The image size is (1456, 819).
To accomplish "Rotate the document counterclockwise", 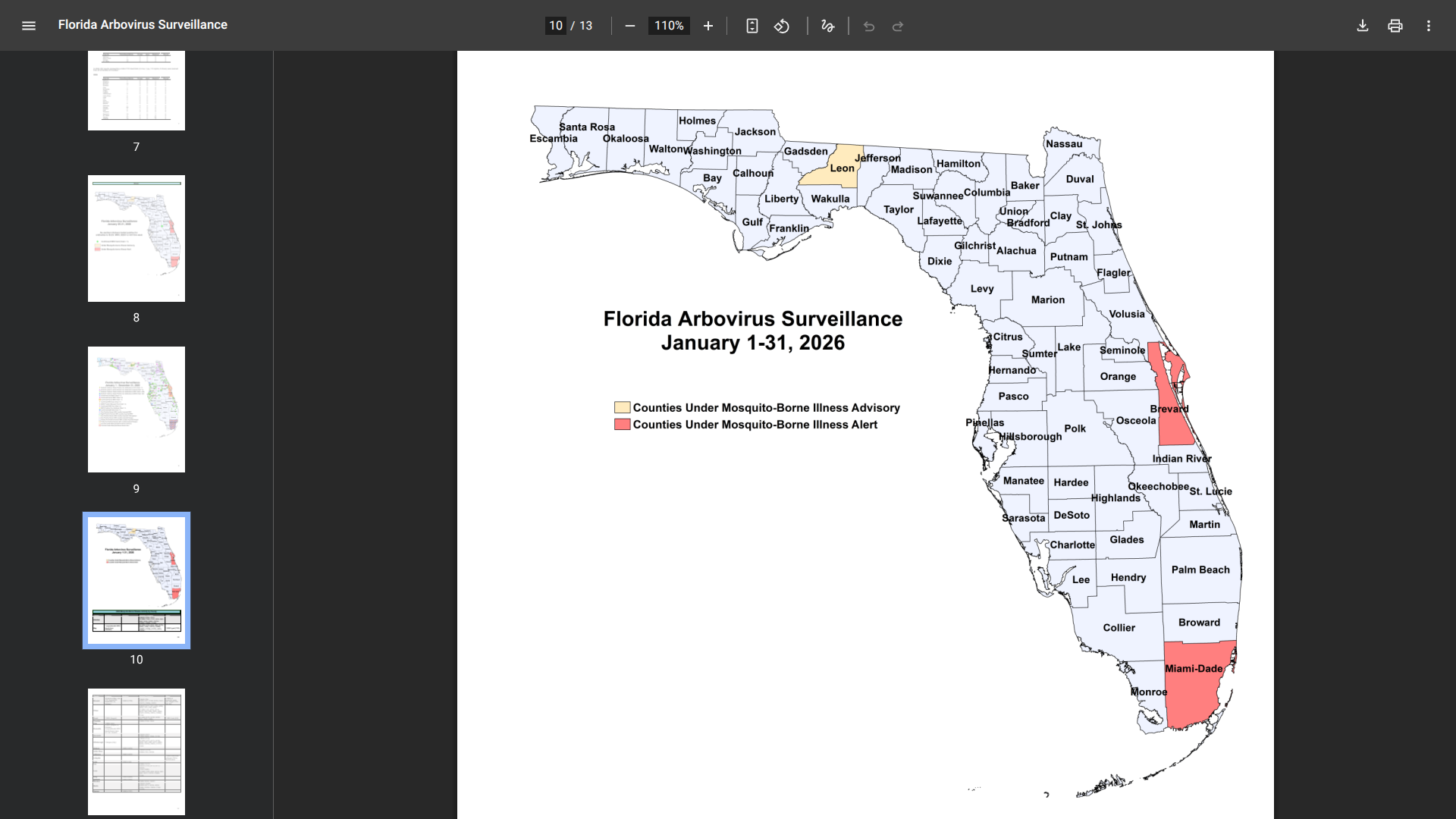I will click(782, 26).
